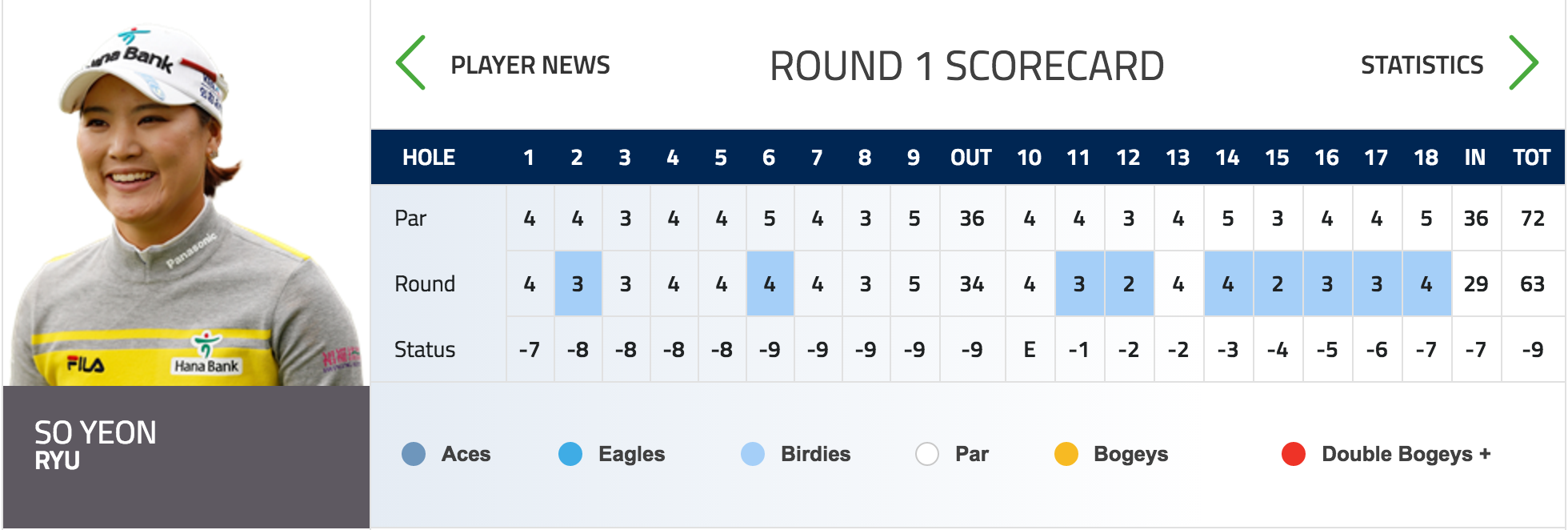Click the Par legend white circle

(927, 454)
